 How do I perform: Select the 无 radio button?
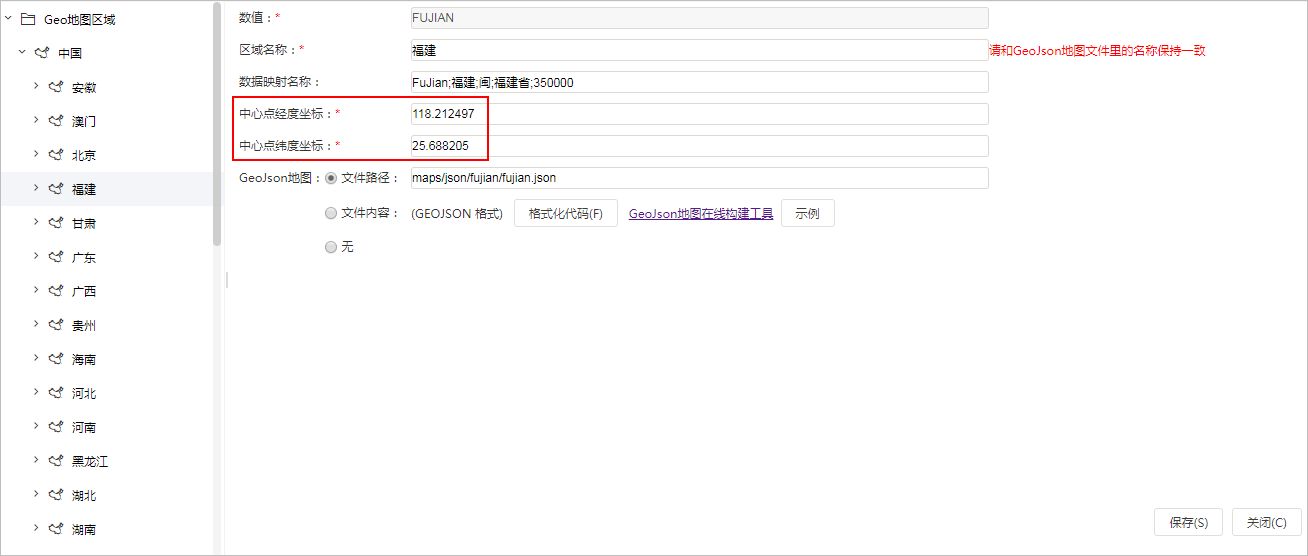click(331, 247)
